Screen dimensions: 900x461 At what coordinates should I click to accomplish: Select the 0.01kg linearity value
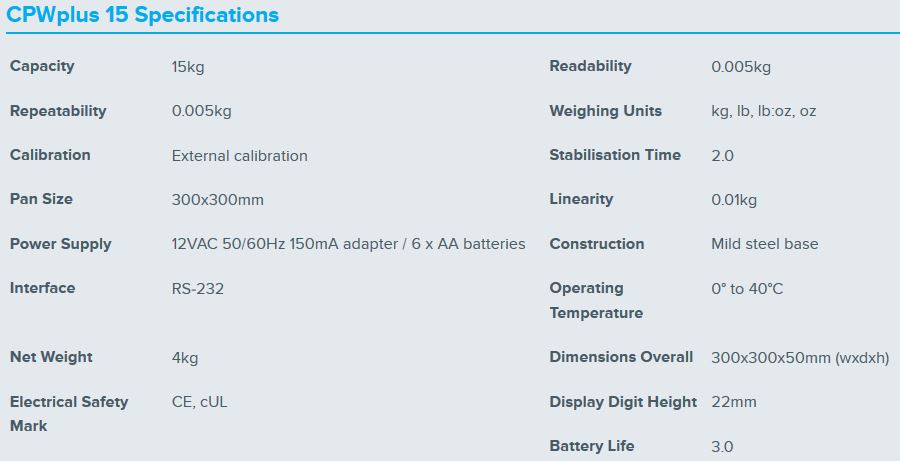coord(734,200)
